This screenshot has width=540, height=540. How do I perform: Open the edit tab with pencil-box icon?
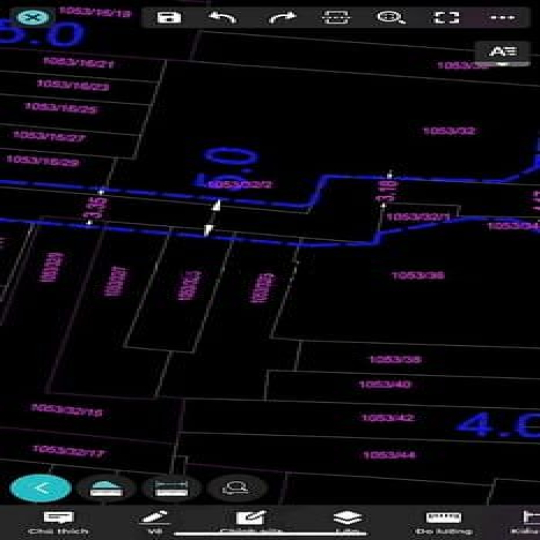coord(251,522)
